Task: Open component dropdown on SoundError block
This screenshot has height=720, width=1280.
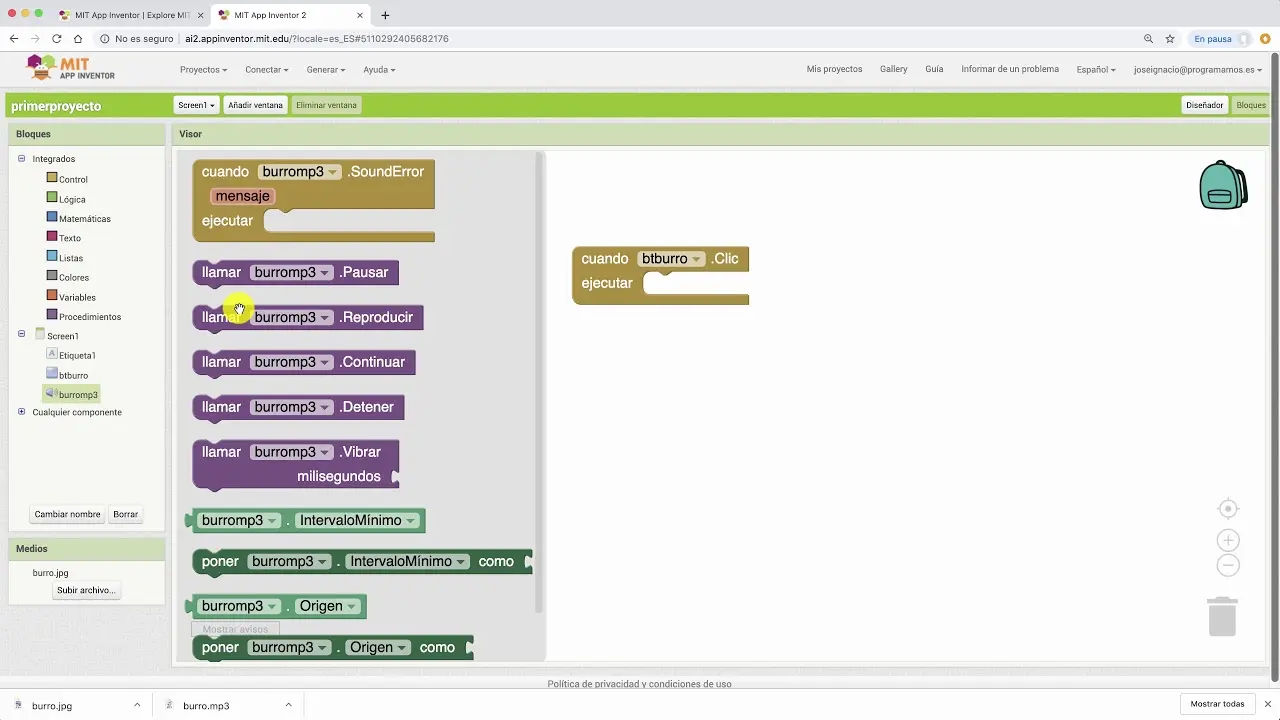Action: pos(333,172)
